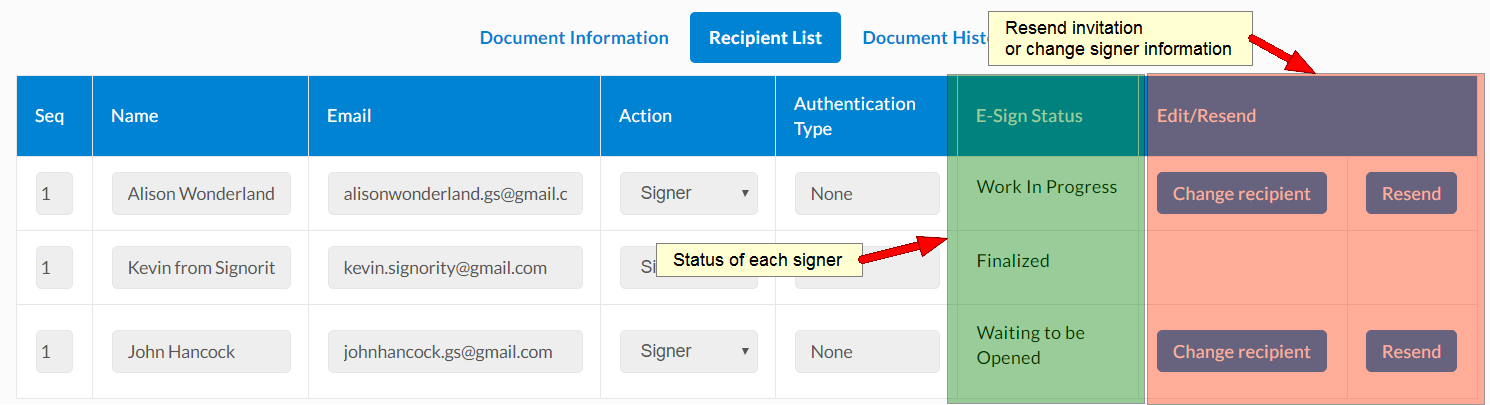Click the John Hancock name field
This screenshot has width=1490, height=405.
pyautogui.click(x=201, y=352)
